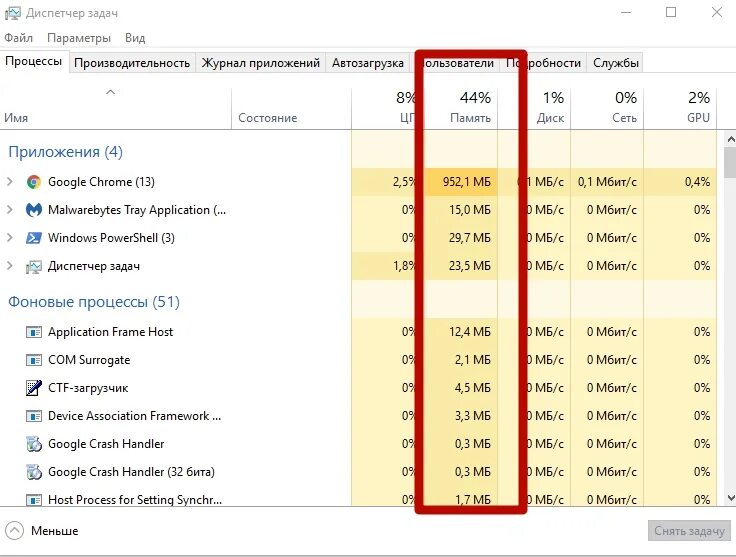736x557 pixels.
Task: Click the Windows PowerShell icon
Action: [34, 238]
